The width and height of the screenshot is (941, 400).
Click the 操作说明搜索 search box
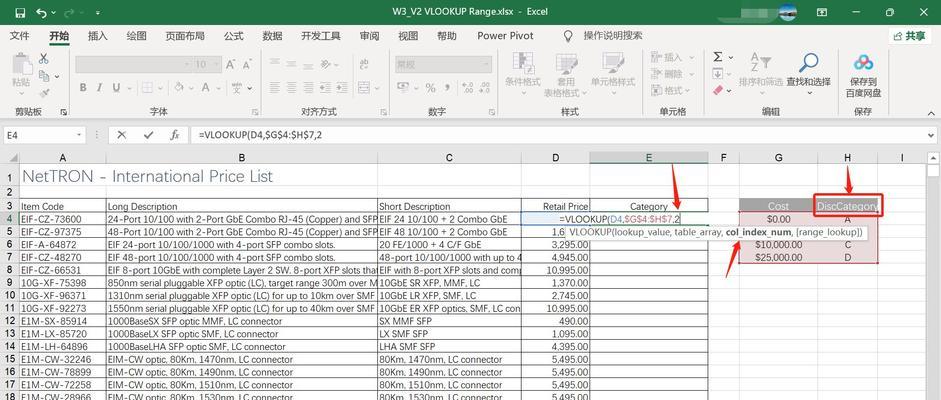click(613, 36)
